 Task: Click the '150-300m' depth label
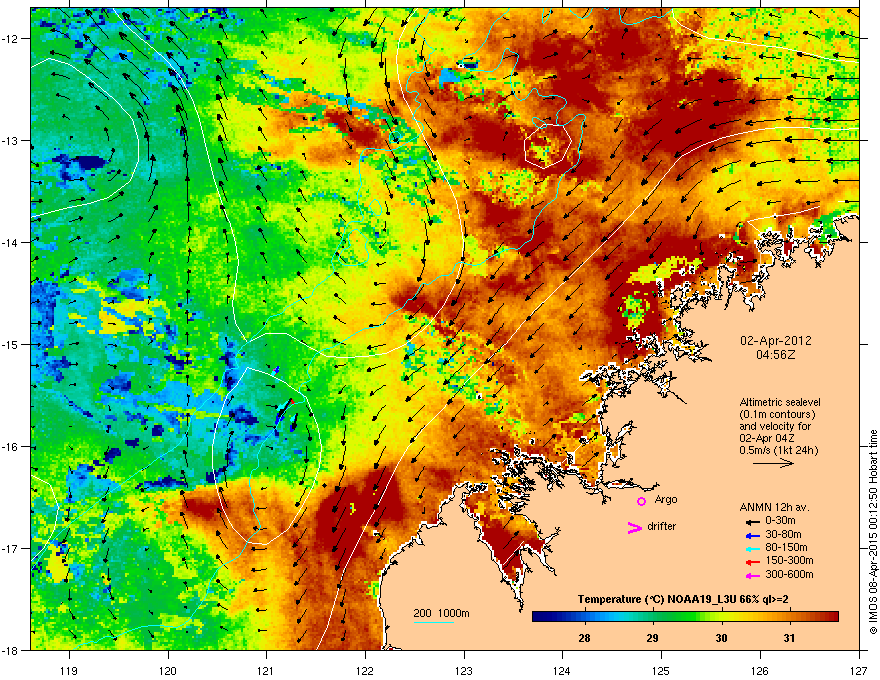coord(789,560)
